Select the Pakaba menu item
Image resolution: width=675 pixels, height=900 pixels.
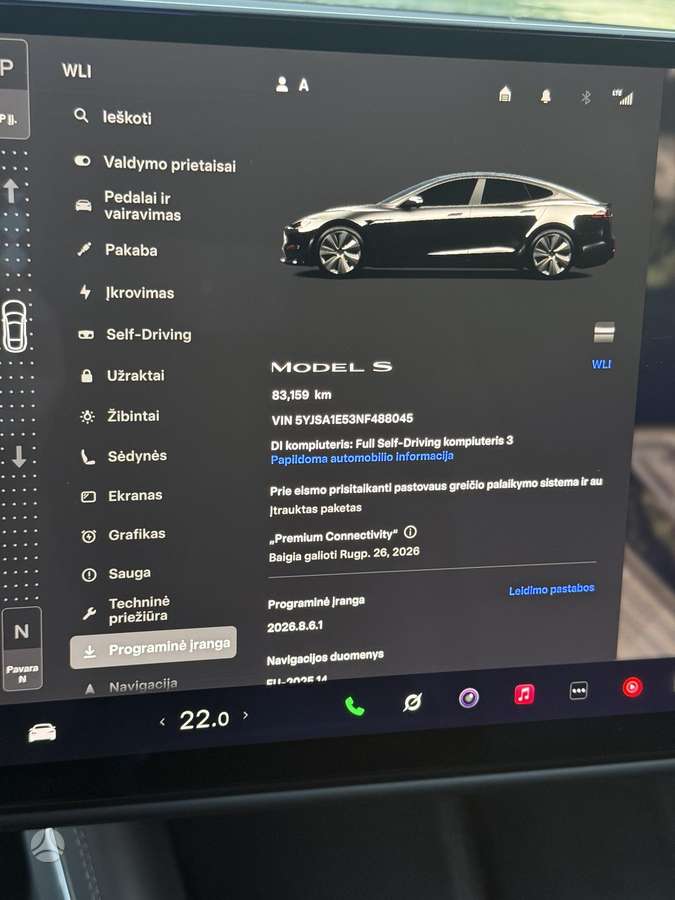tap(117, 250)
